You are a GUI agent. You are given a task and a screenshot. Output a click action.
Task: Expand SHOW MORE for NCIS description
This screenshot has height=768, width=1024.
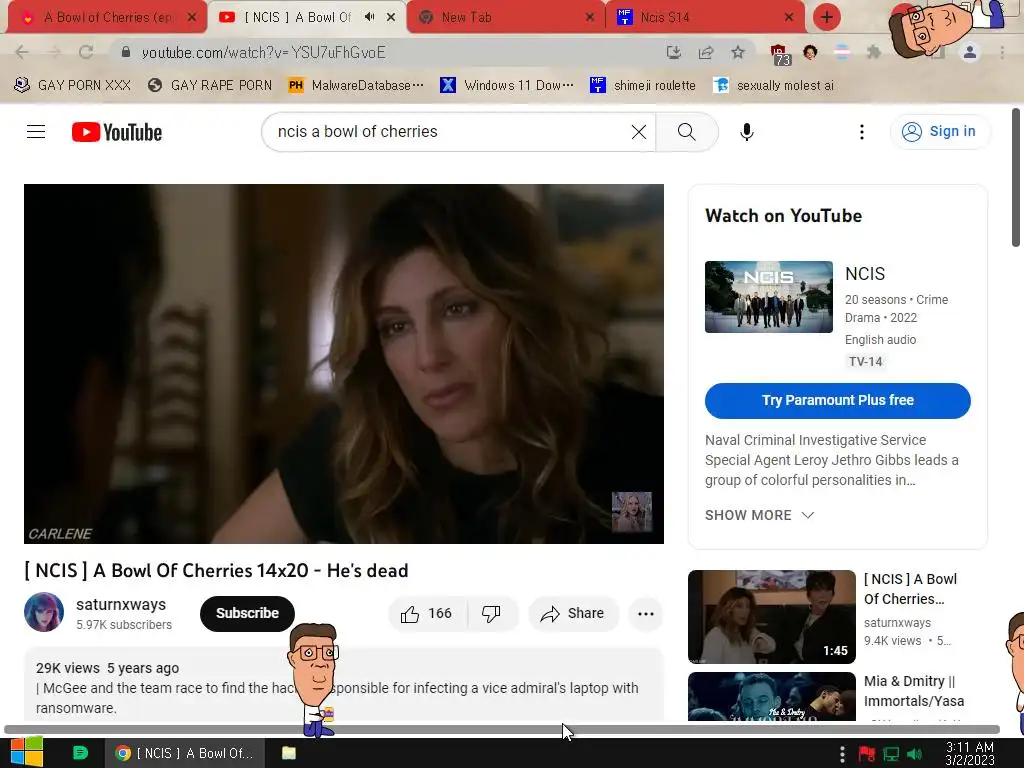pyautogui.click(x=760, y=515)
